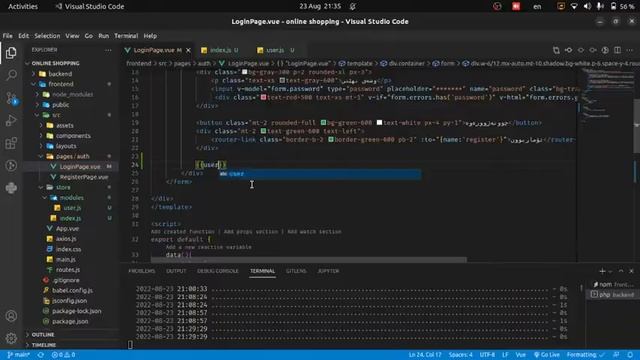Click the Vue language mode in status bar
Viewport: 640px width, 360px height.
(x=521, y=355)
